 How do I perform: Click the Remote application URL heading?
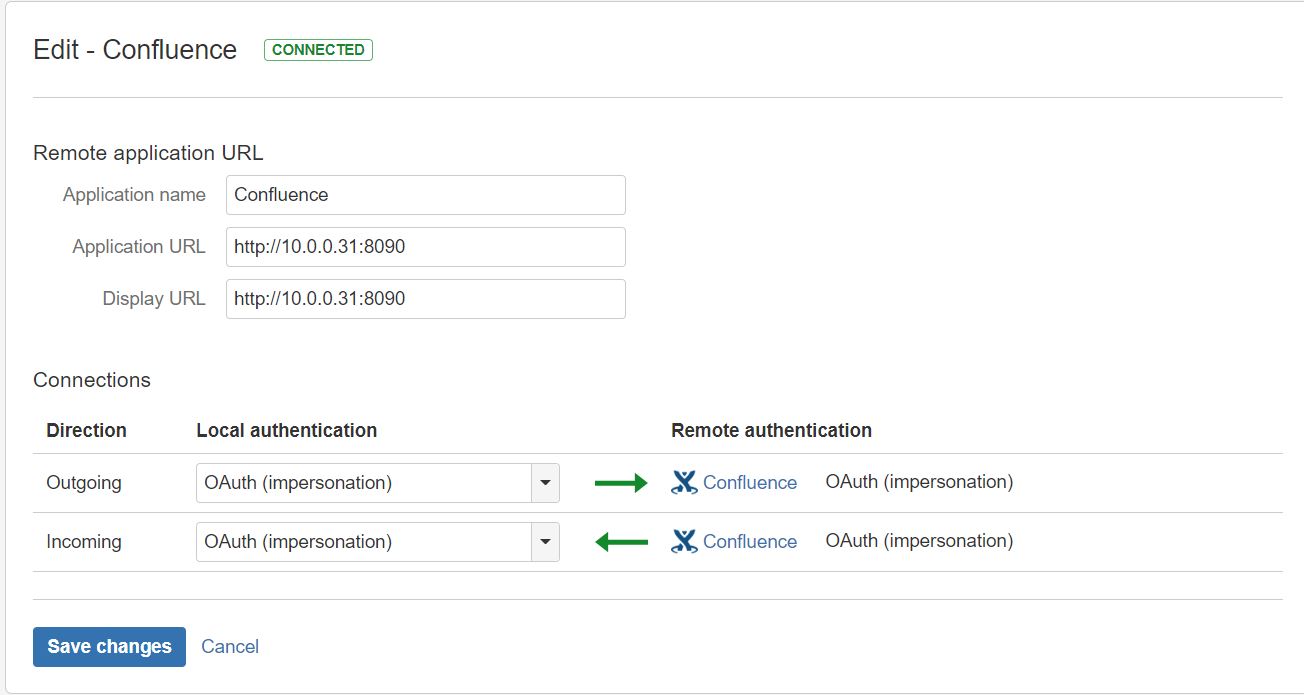(x=148, y=153)
